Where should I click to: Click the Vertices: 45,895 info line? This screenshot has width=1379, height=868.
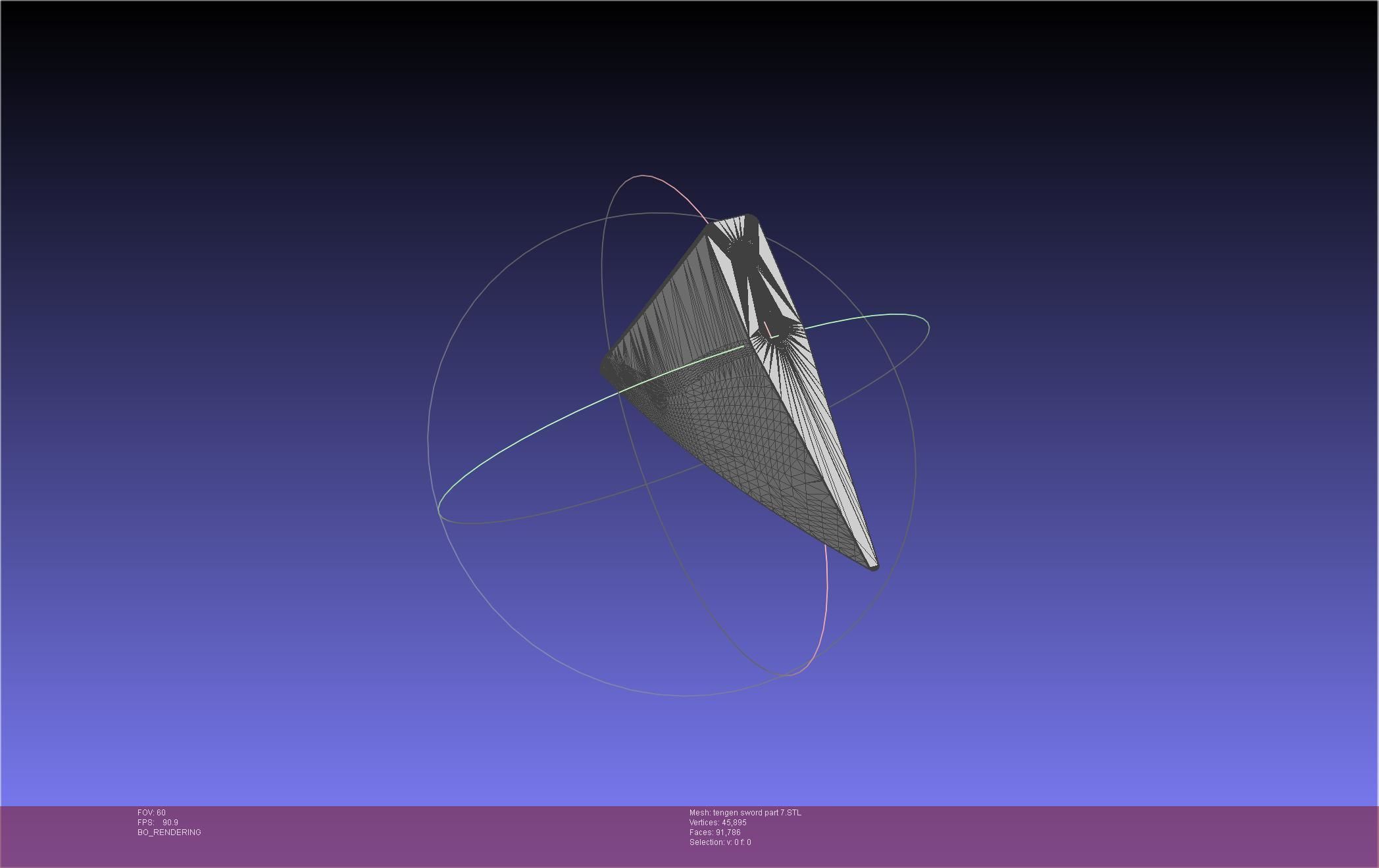(718, 823)
